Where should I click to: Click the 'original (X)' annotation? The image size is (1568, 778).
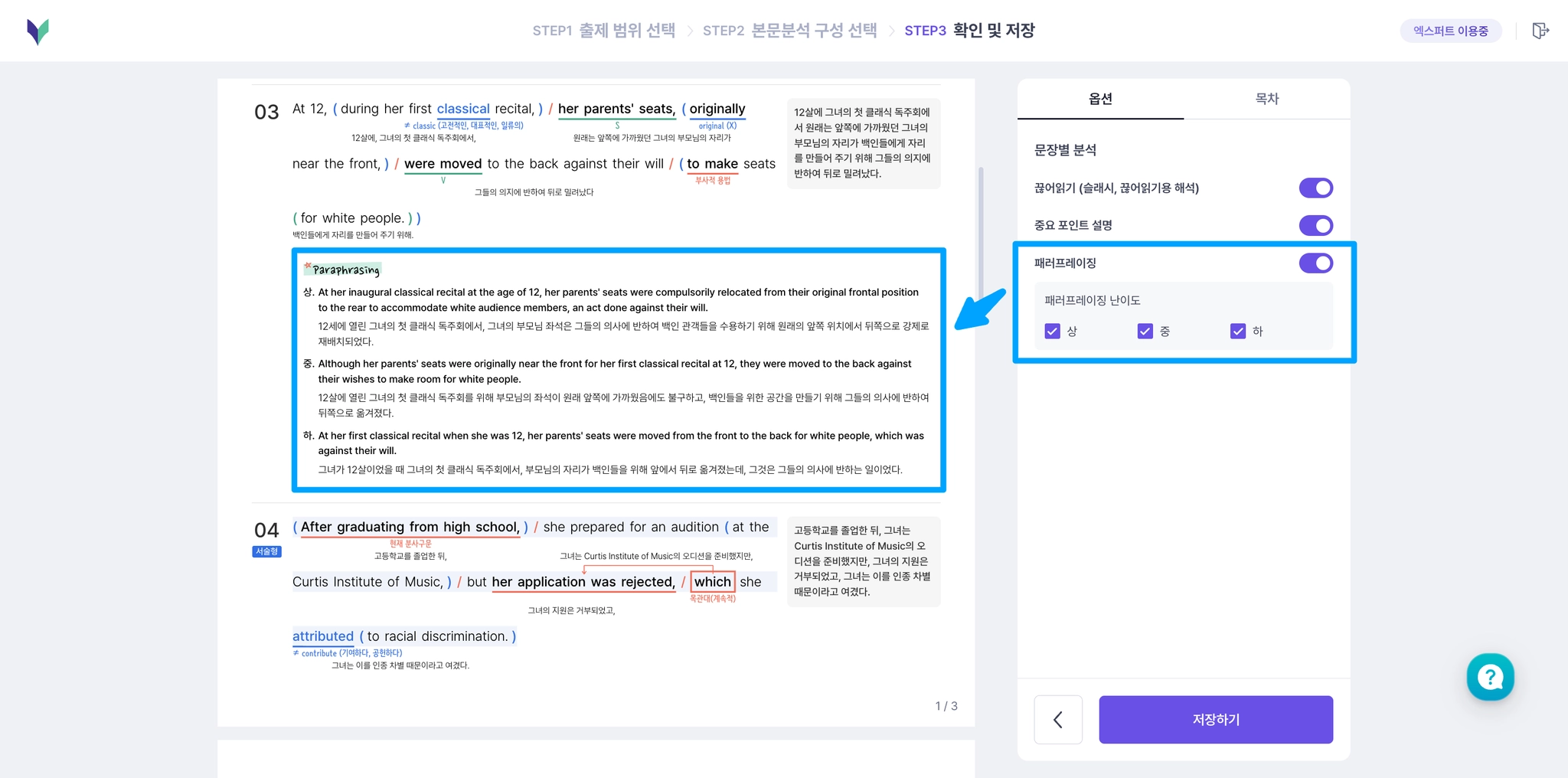point(717,126)
